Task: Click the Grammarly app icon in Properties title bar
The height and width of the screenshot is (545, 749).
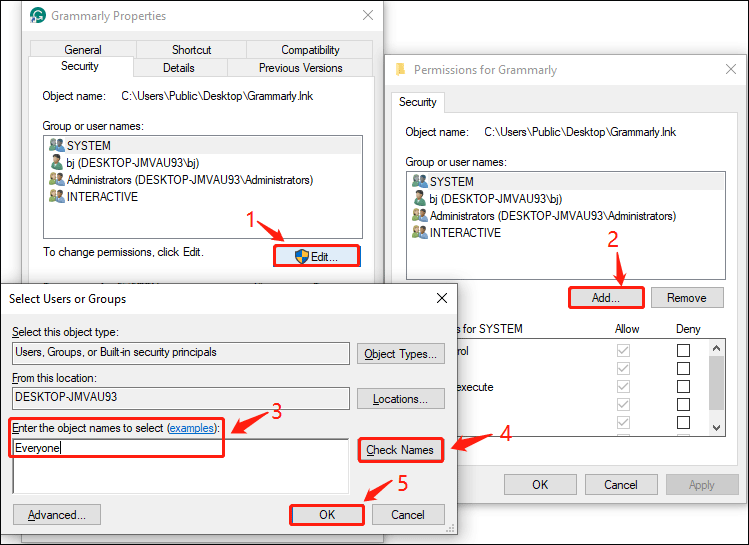Action: [x=38, y=16]
